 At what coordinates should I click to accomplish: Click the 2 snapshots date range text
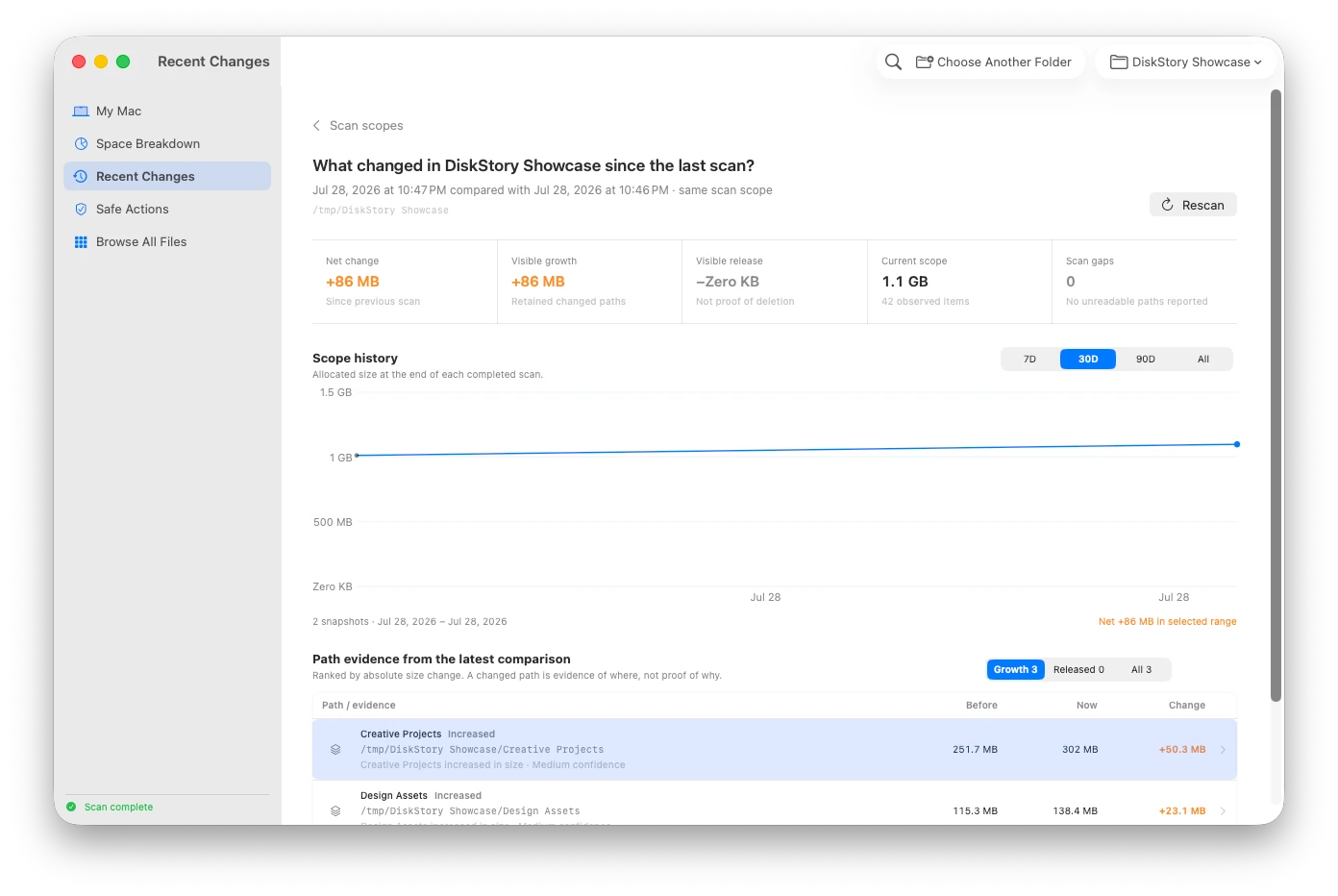click(409, 622)
